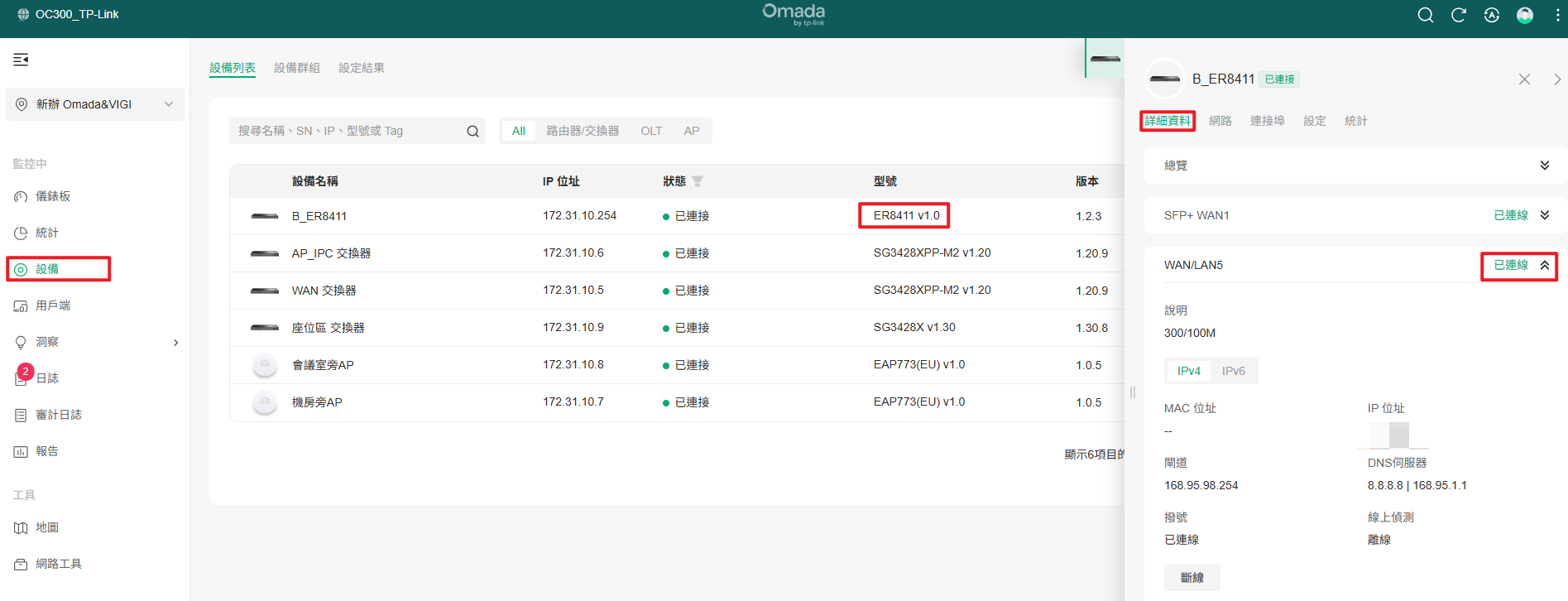The height and width of the screenshot is (601, 1568).
Task: Collapse the WAN/LAN5 section
Action: tap(1544, 265)
